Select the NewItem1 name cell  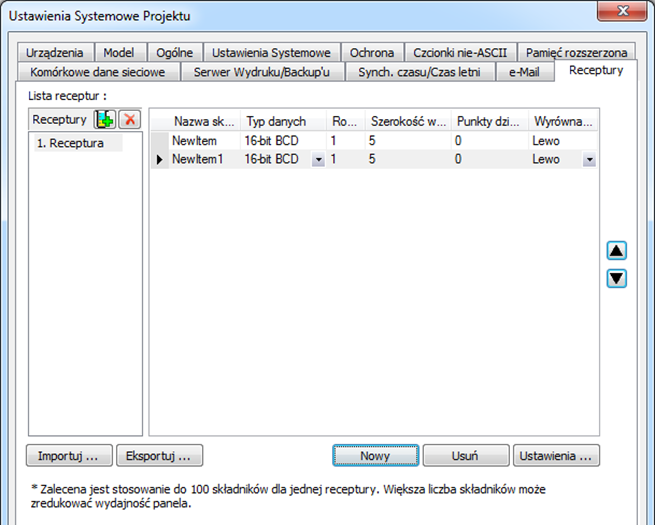point(204,159)
